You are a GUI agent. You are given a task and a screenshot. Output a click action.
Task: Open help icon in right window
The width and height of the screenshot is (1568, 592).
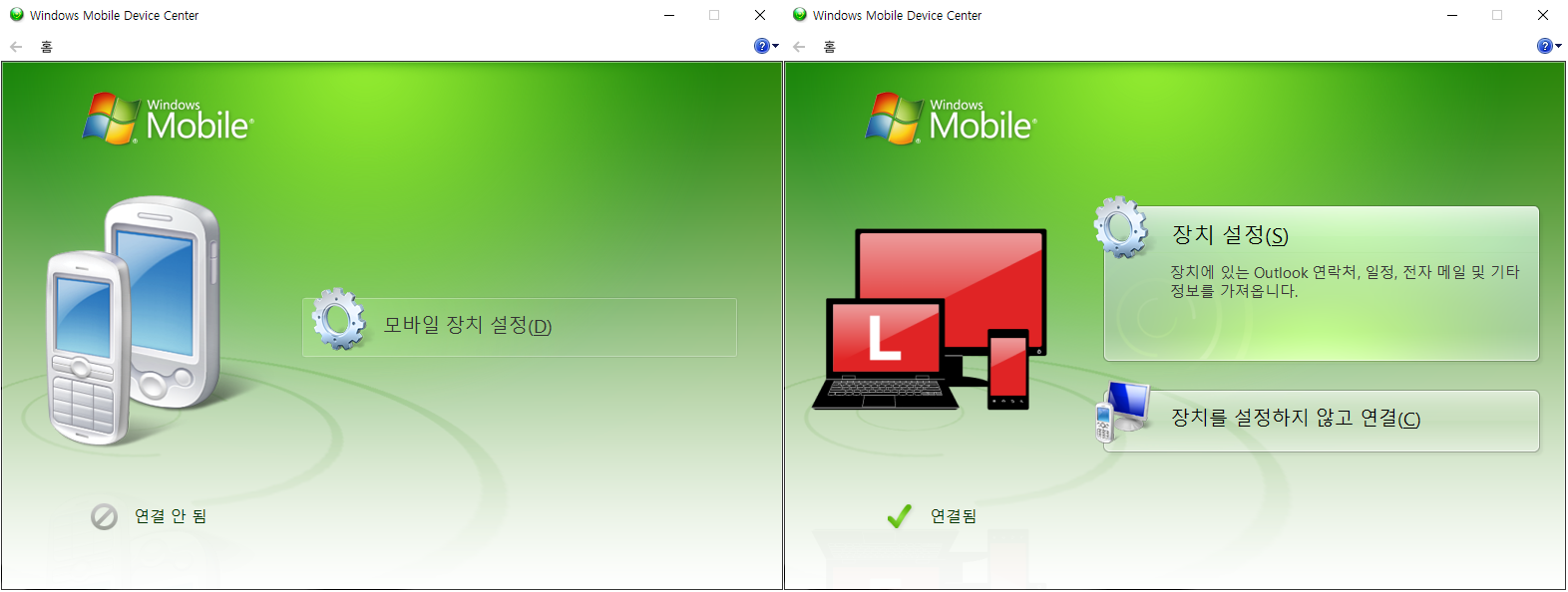click(1545, 46)
